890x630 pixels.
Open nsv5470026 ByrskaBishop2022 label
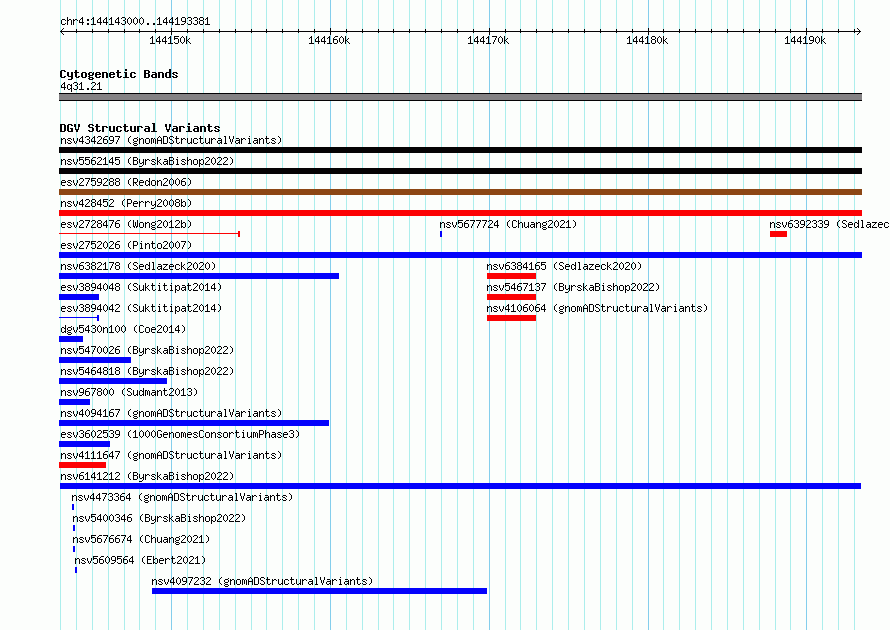[x=147, y=350]
